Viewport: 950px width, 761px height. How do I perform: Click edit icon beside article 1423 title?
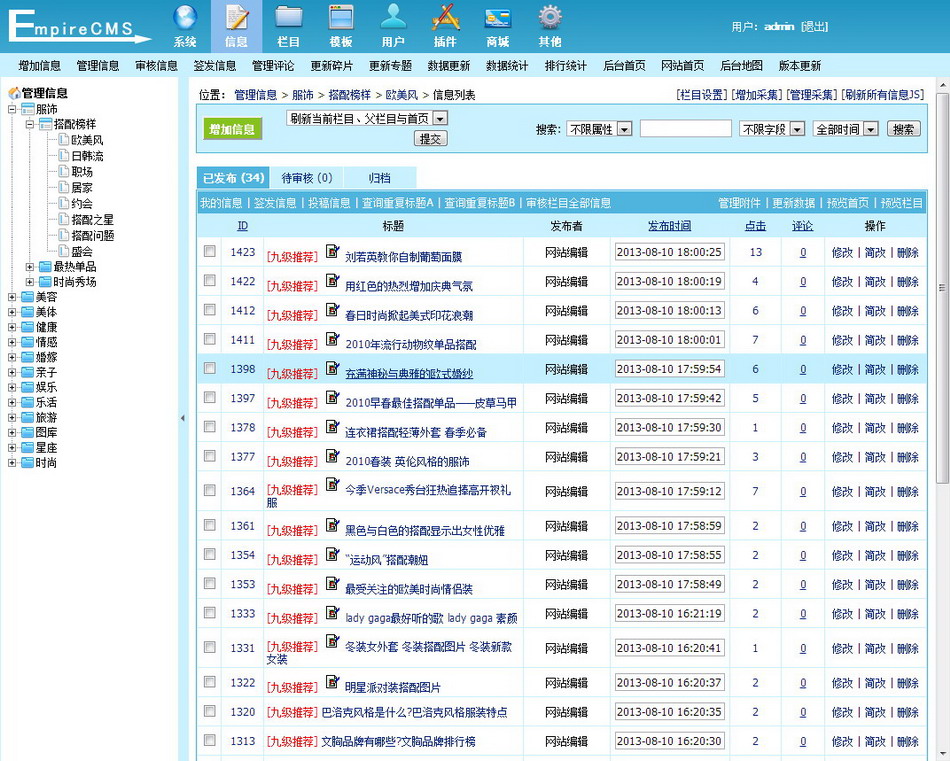pyautogui.click(x=333, y=251)
